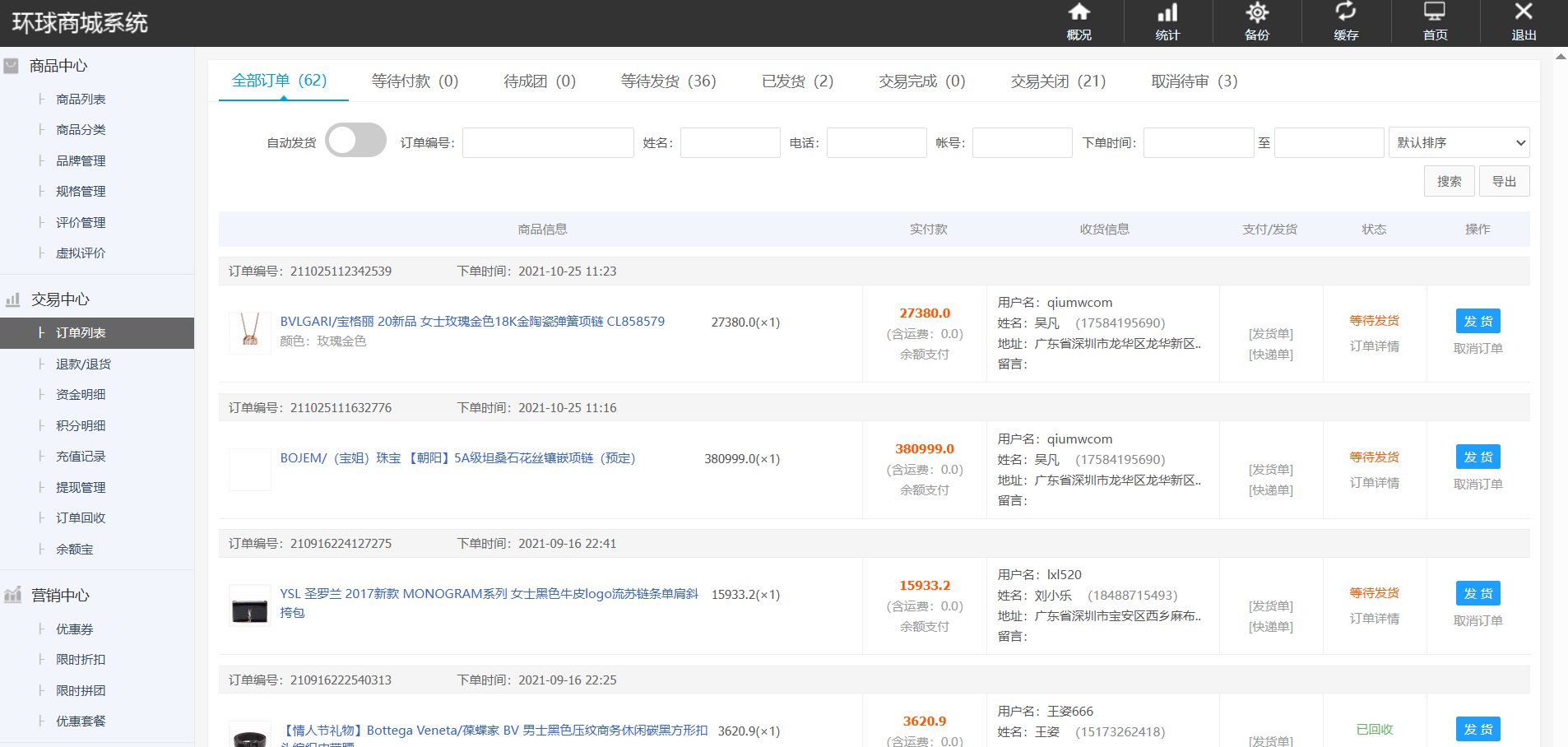Open YSL 圣罗兰 product link
The image size is (1568, 747).
pyautogui.click(x=489, y=603)
